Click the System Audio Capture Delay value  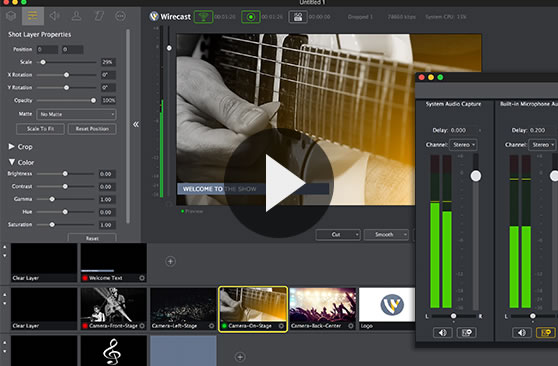click(x=458, y=130)
